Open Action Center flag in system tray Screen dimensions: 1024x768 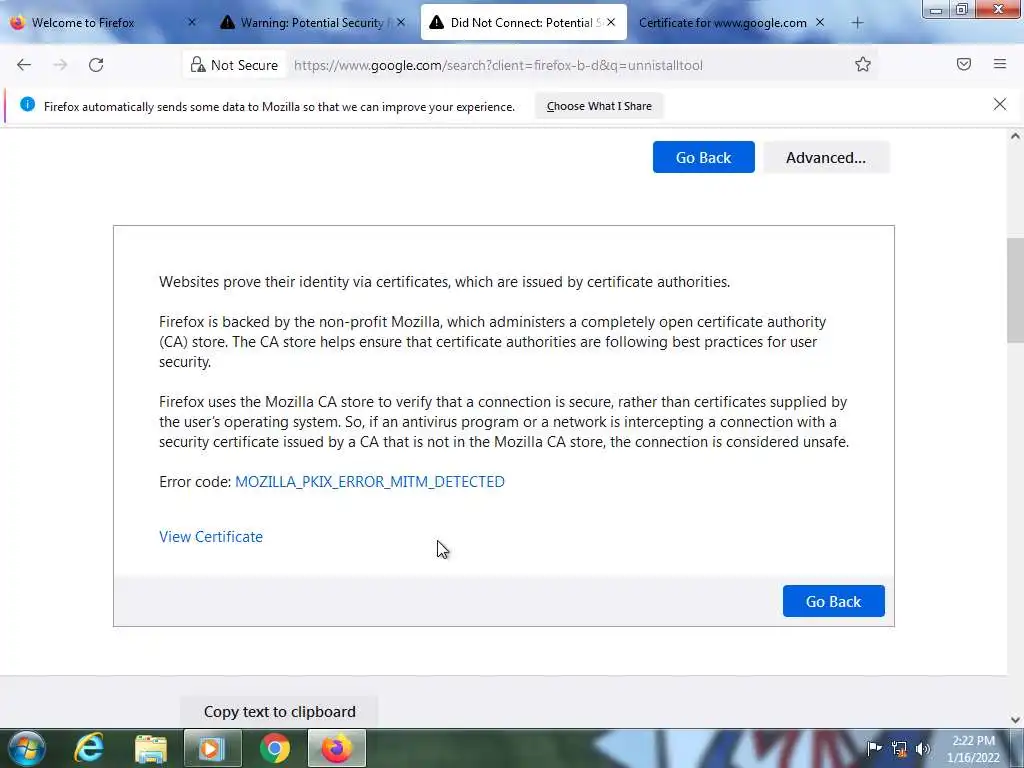[x=874, y=749]
